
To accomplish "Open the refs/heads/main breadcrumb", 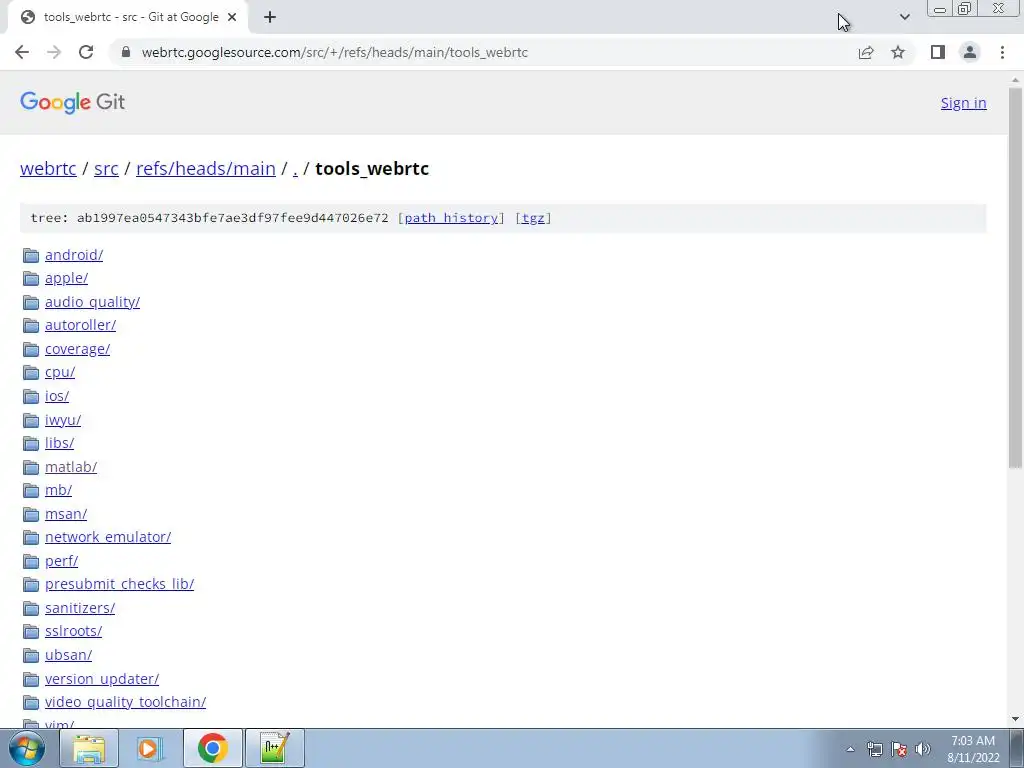I will click(x=206, y=168).
